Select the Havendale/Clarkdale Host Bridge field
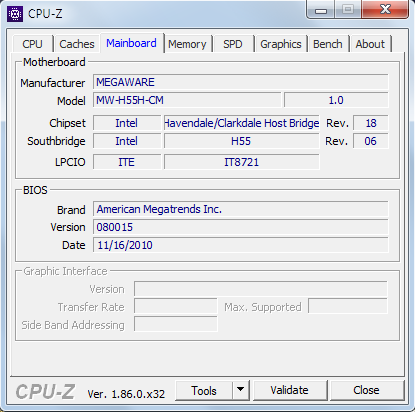The height and width of the screenshot is (412, 415). [242, 123]
